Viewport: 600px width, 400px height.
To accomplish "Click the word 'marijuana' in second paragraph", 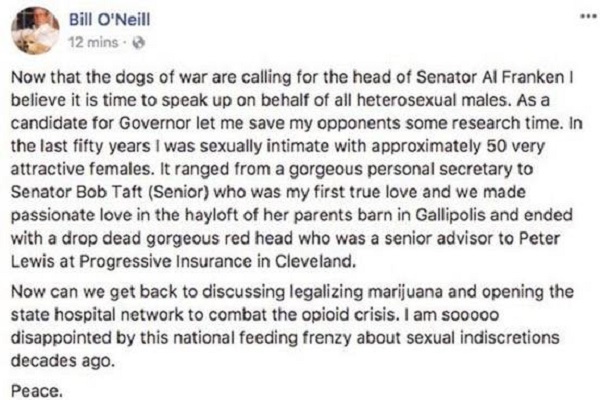I will pos(405,292).
